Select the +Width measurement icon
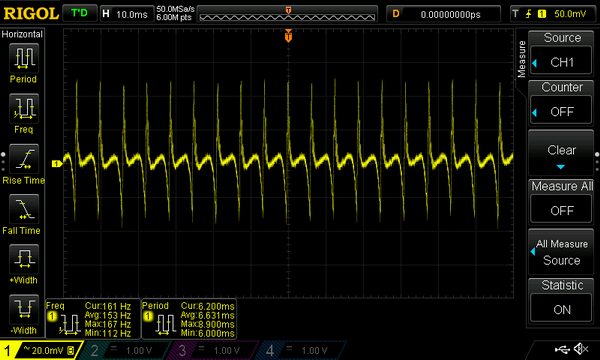The height and width of the screenshot is (360, 600). point(24,259)
